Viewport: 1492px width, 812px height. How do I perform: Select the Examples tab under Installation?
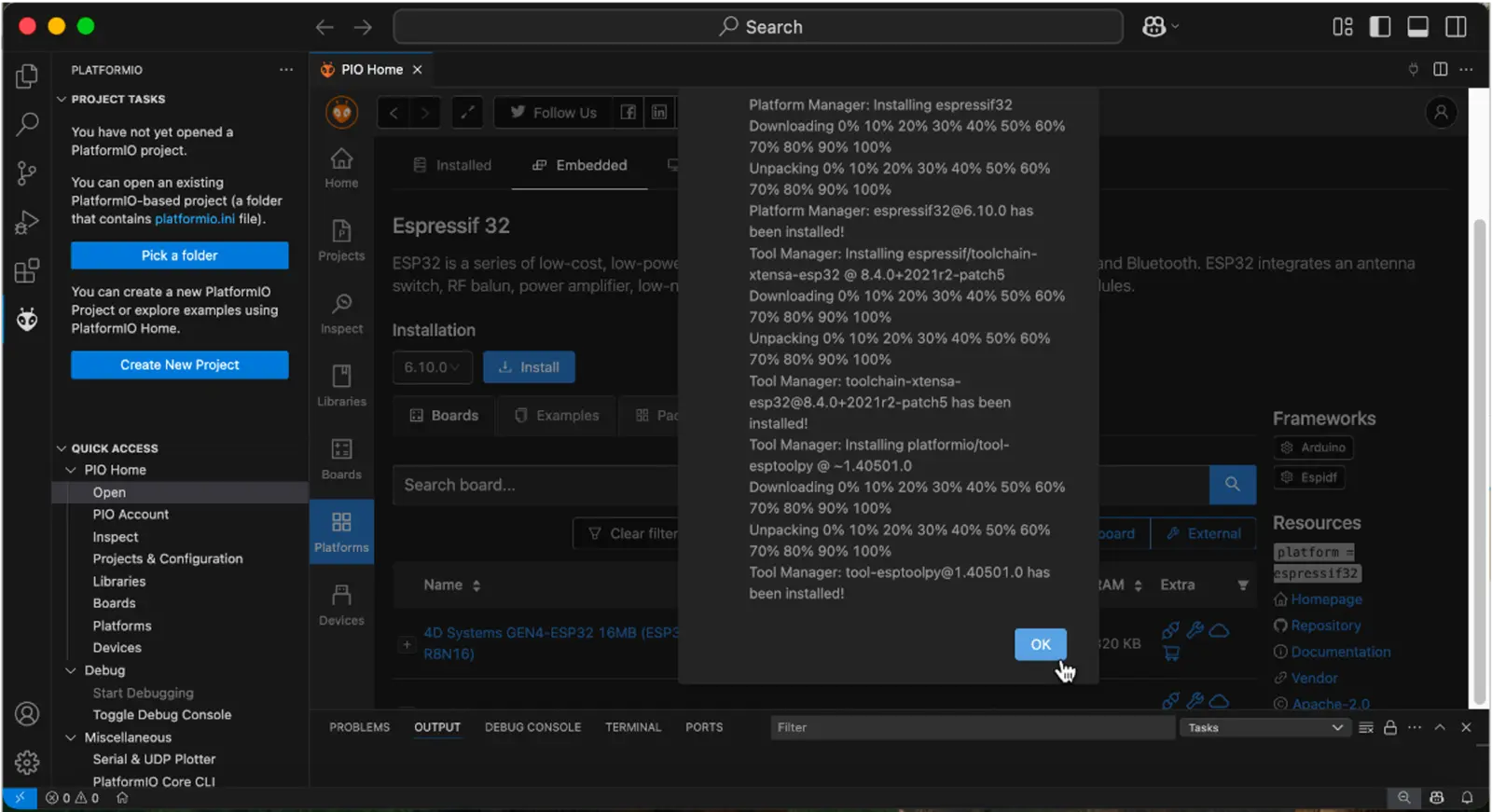tap(557, 416)
